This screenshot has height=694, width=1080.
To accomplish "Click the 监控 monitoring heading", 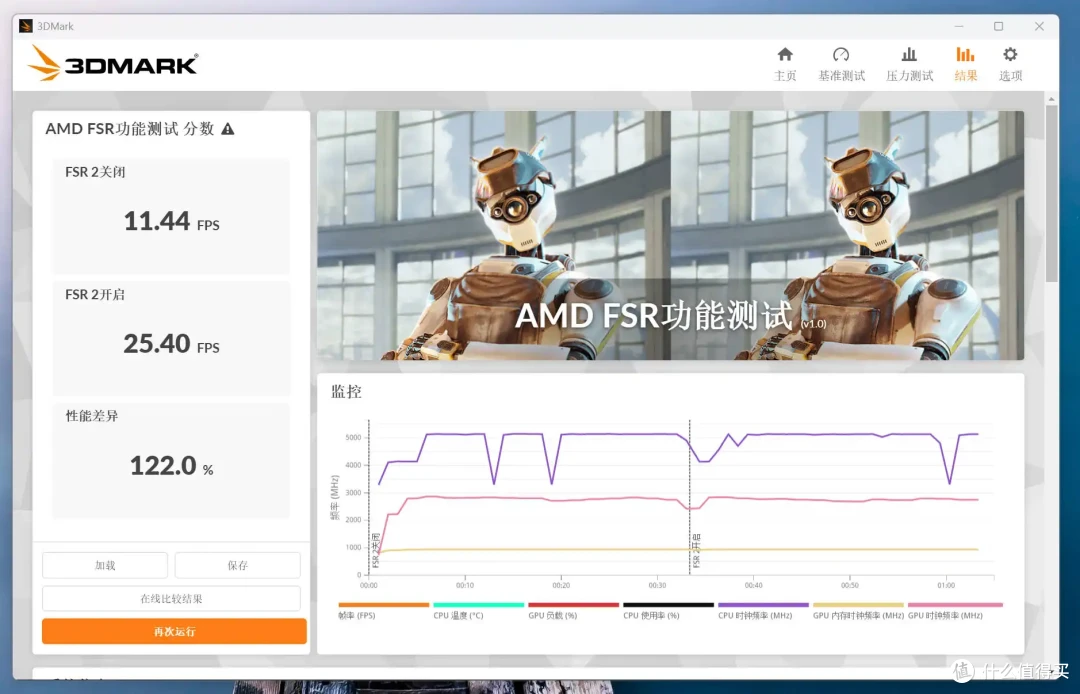I will 346,392.
